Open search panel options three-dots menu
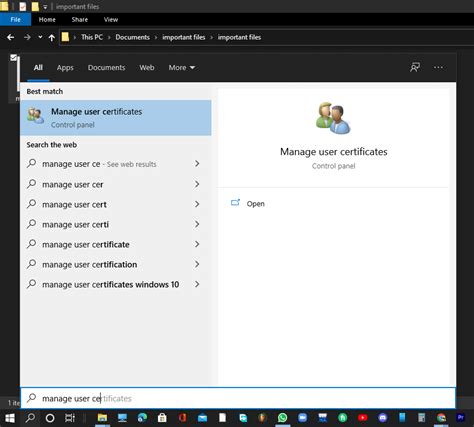Image resolution: width=474 pixels, height=427 pixels. (438, 67)
